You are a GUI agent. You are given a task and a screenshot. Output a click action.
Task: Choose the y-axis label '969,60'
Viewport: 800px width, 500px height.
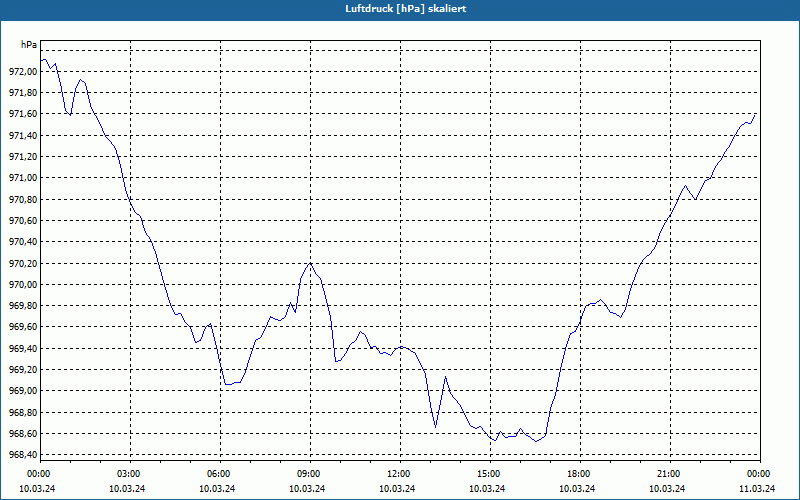(x=23, y=327)
